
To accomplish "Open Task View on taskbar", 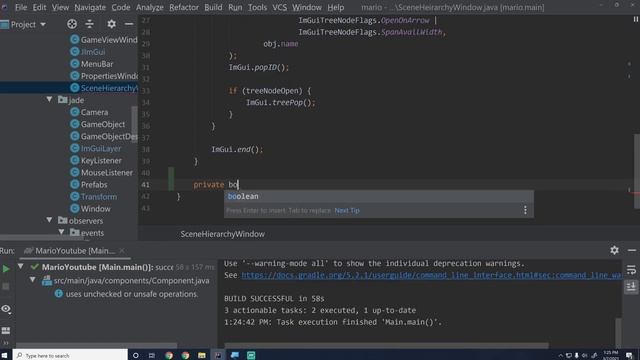I will pos(151,355).
